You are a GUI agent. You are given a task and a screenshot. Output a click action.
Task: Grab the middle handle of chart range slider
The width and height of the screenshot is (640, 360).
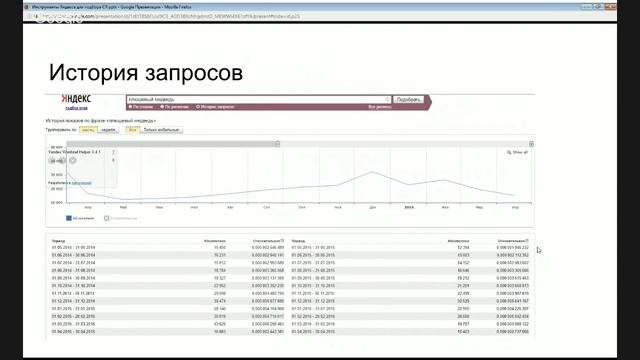tap(278, 144)
